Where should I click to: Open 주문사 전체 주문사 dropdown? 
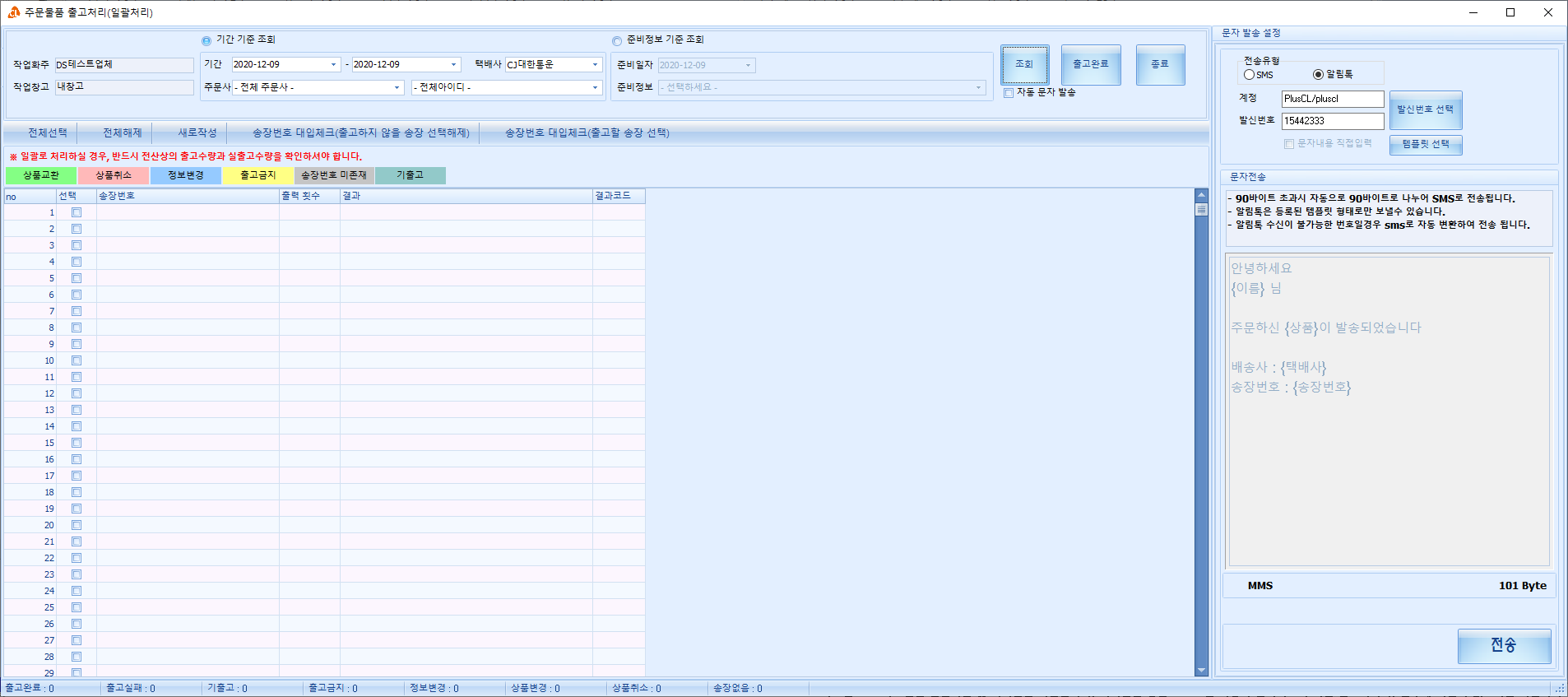pos(397,87)
